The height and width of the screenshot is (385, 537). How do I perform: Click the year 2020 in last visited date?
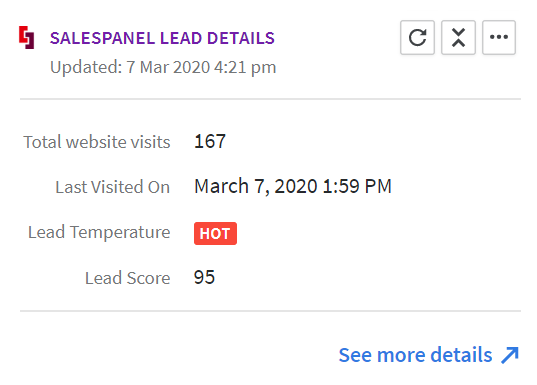click(x=296, y=186)
